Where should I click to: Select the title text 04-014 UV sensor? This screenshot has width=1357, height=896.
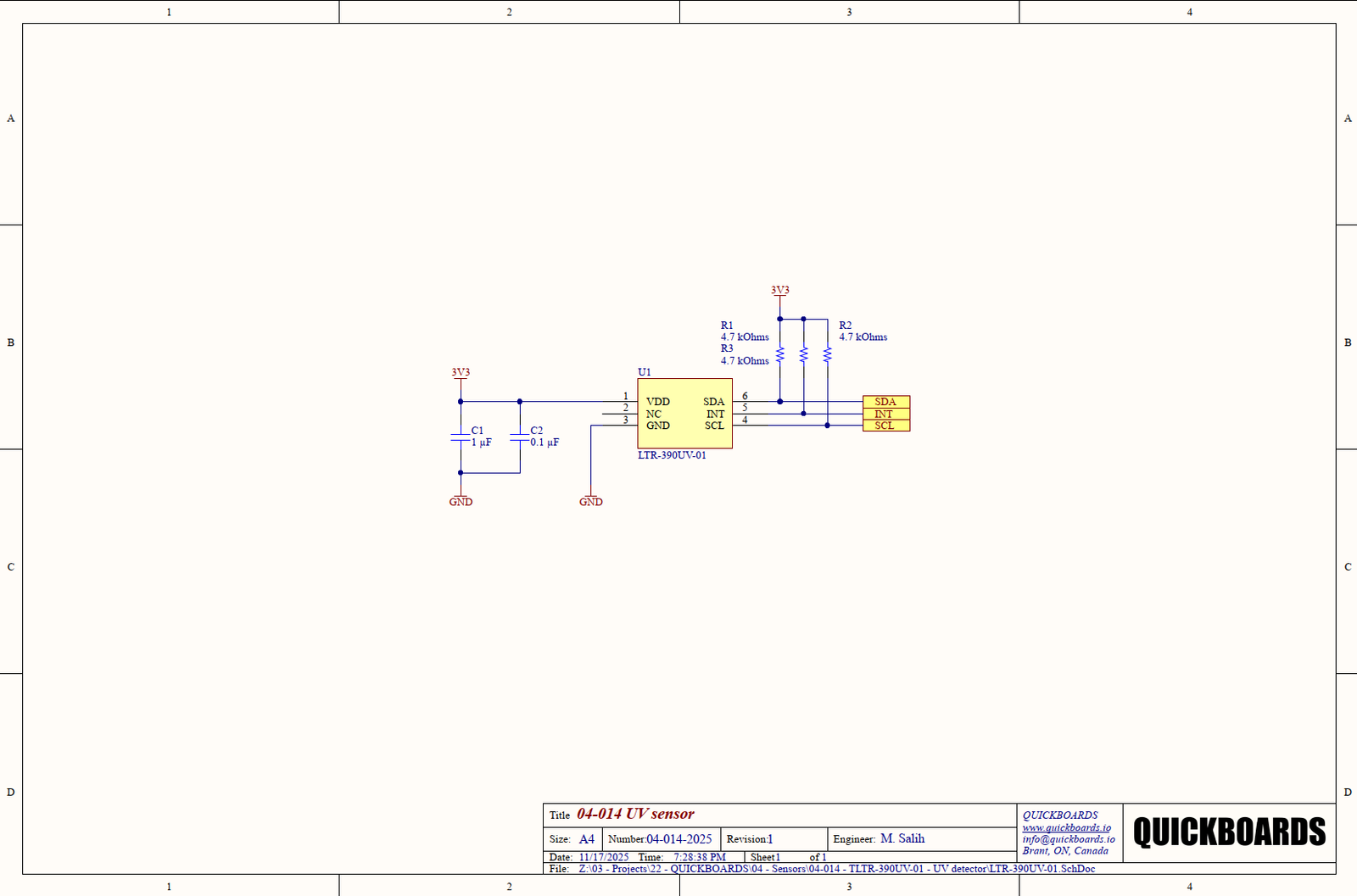pos(635,814)
